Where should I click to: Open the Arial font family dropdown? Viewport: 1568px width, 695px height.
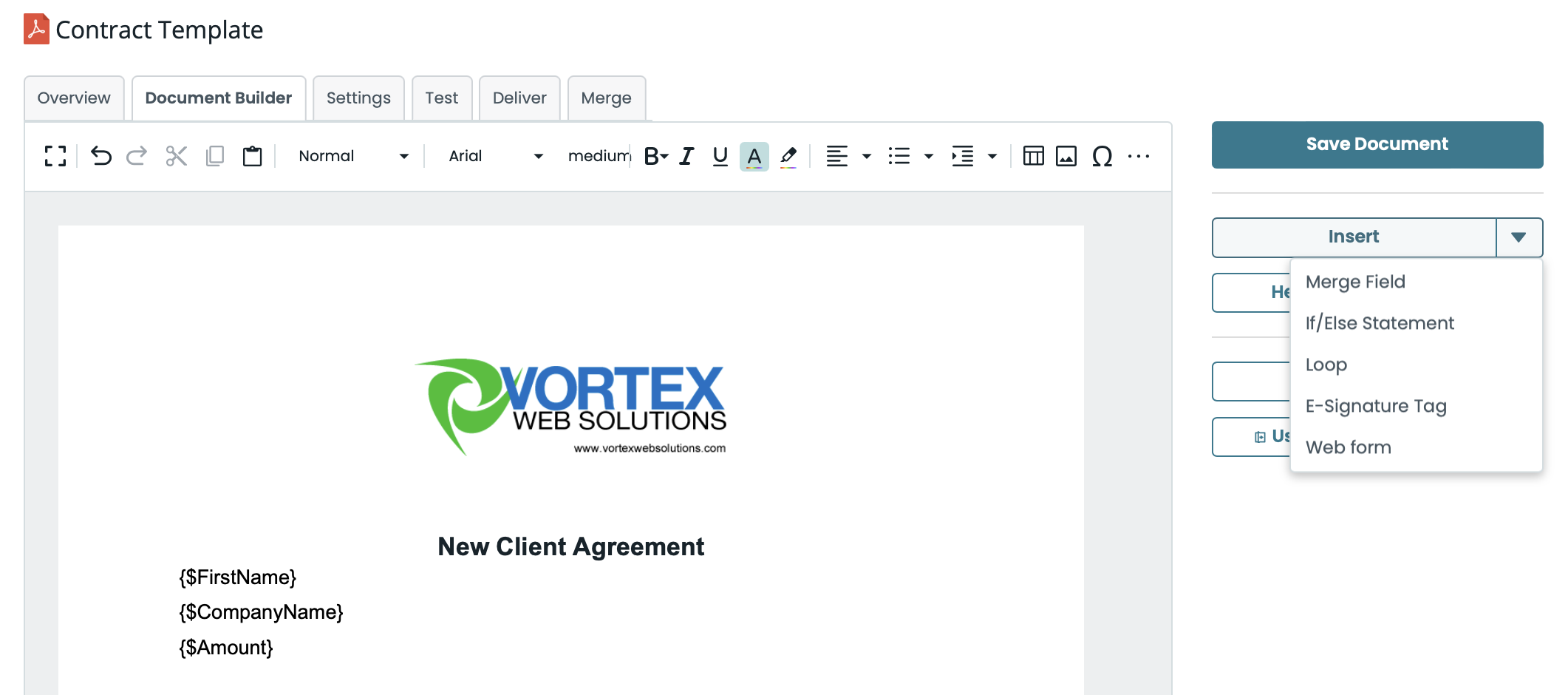[495, 156]
